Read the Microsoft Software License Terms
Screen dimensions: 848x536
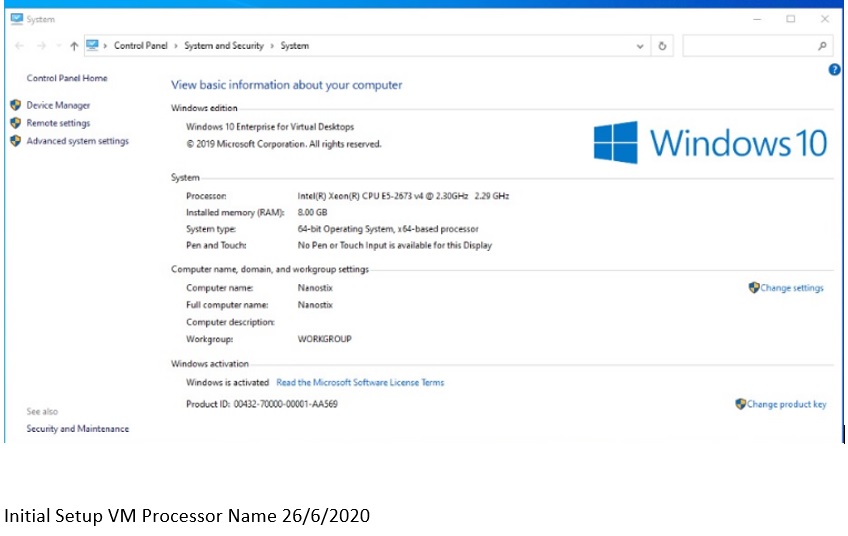360,382
